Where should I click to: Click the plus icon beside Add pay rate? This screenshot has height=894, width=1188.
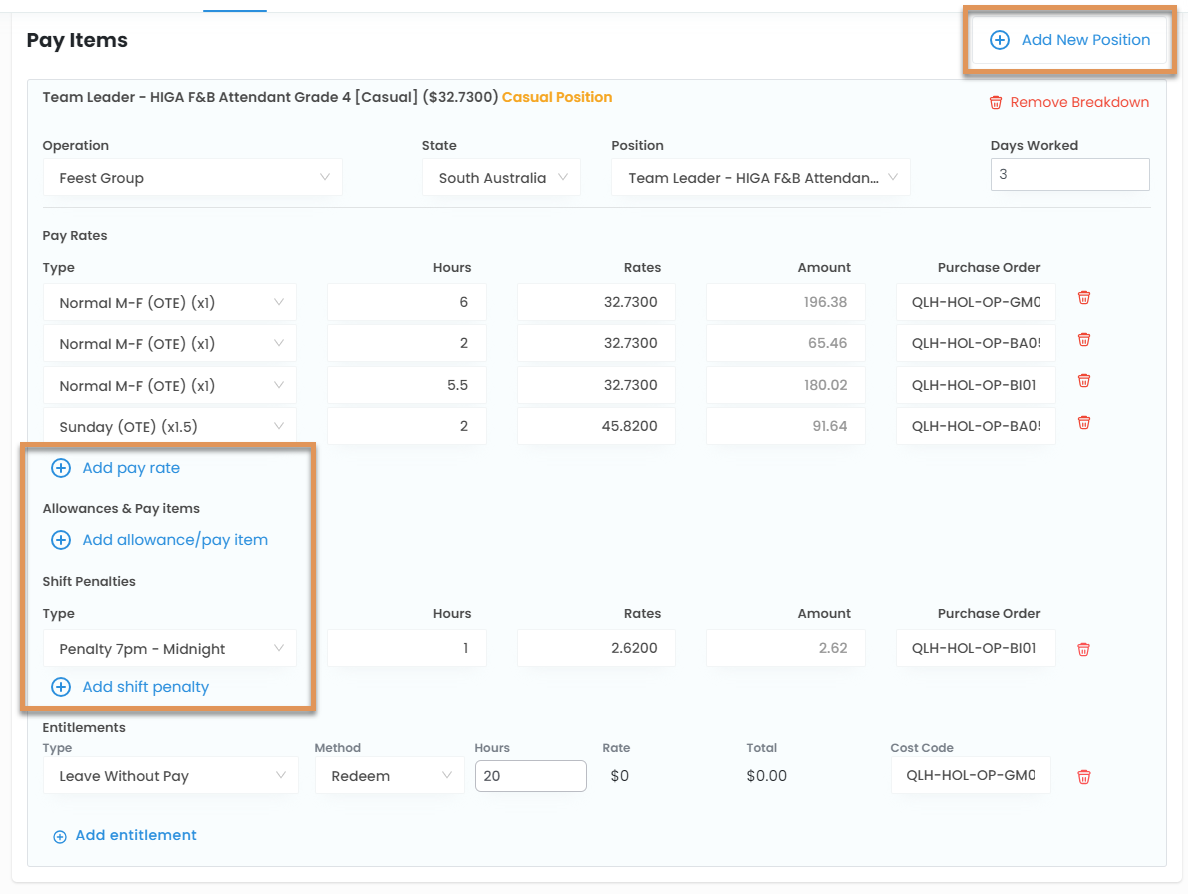(61, 468)
